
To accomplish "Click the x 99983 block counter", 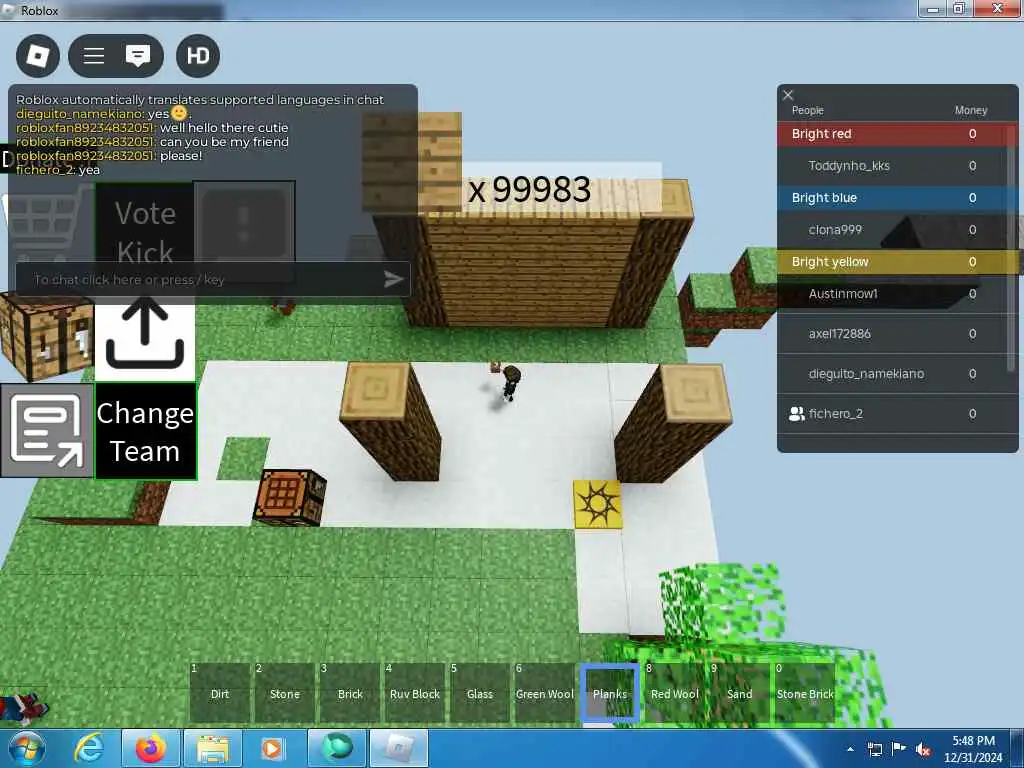I will tap(529, 189).
